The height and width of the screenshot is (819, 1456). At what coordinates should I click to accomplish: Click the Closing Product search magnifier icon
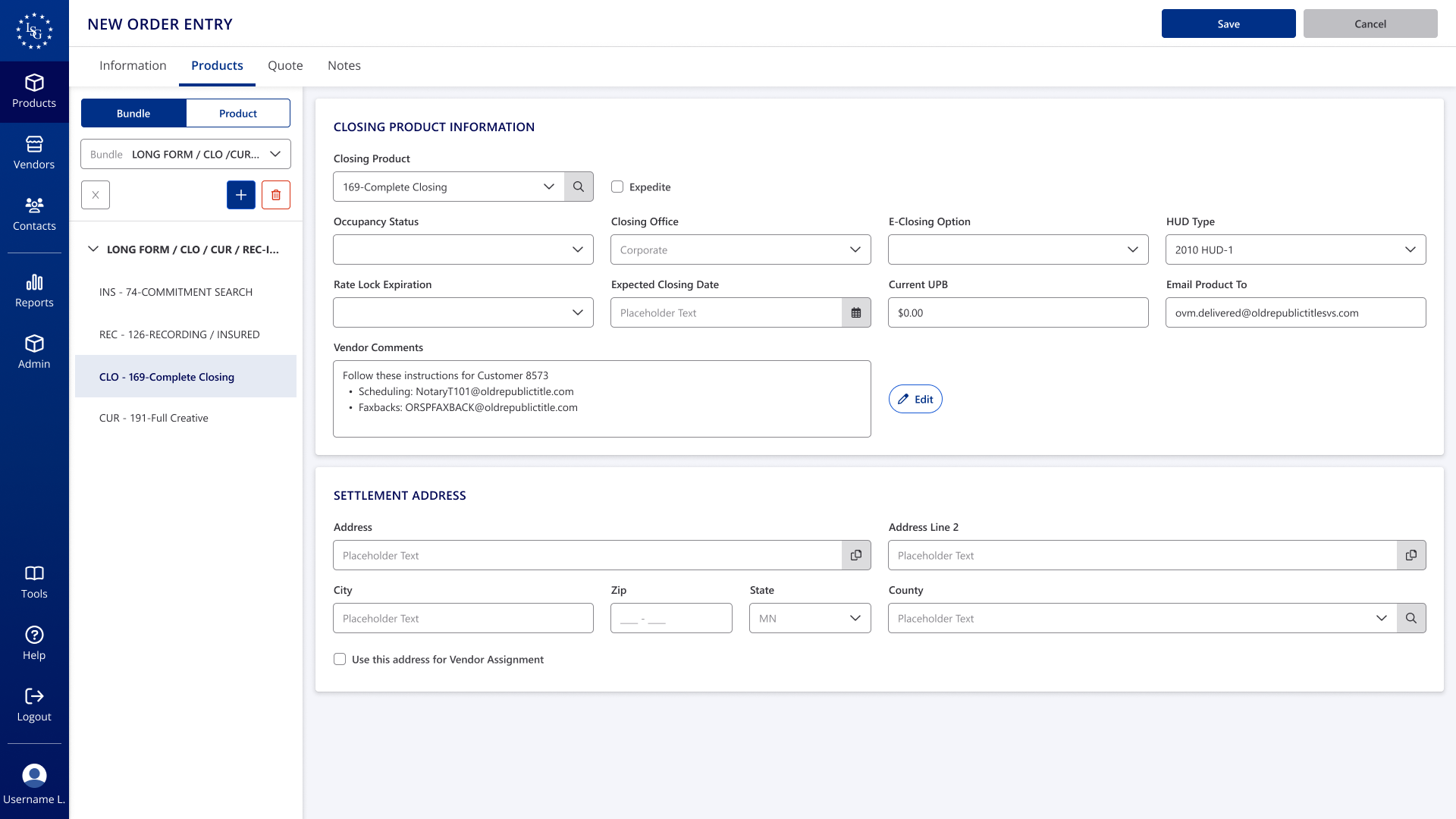pyautogui.click(x=579, y=187)
